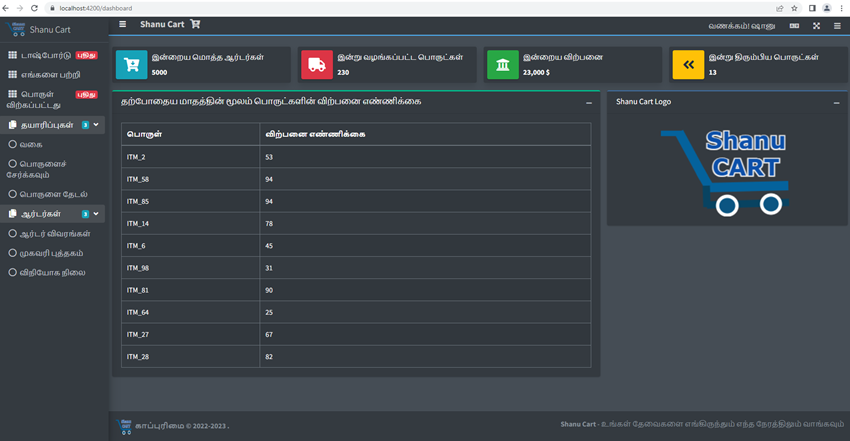Click the ITM_98 table cell

[x=190, y=268]
